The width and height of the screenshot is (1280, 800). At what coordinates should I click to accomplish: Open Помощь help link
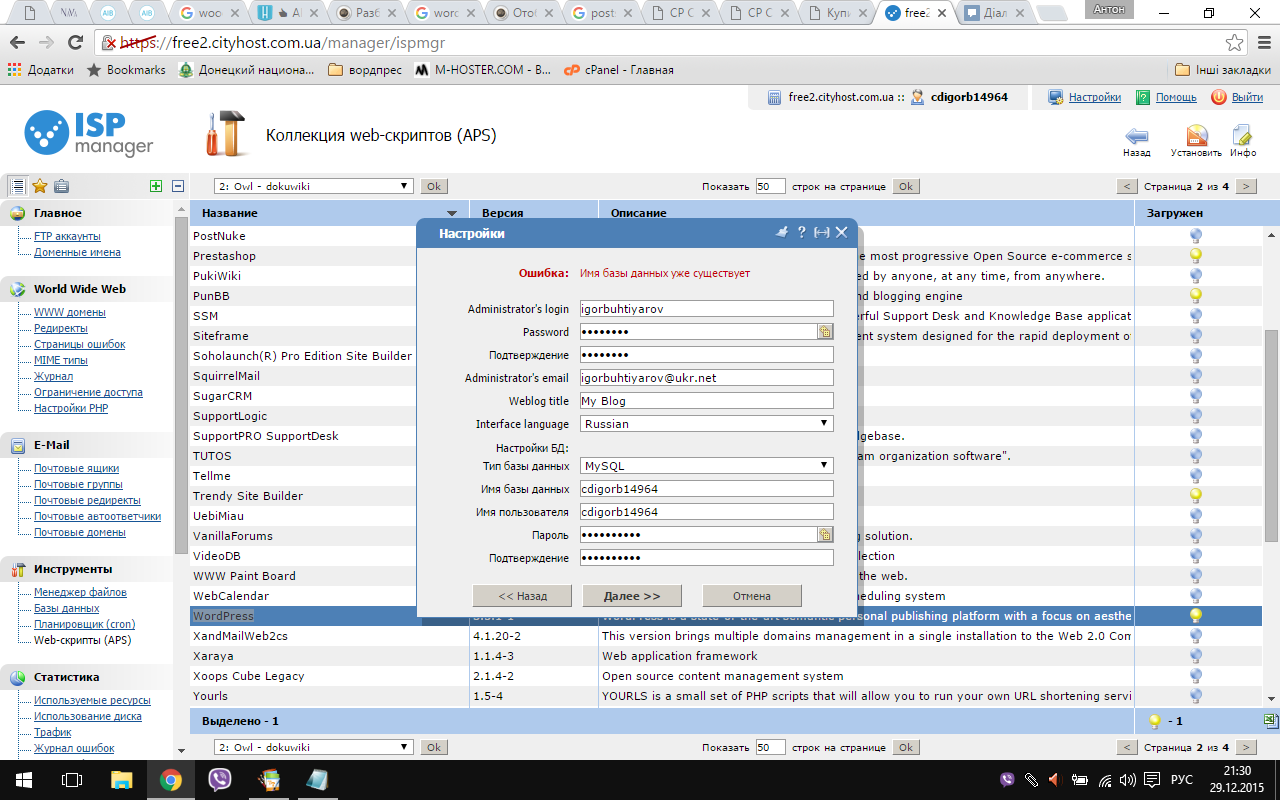point(1176,97)
